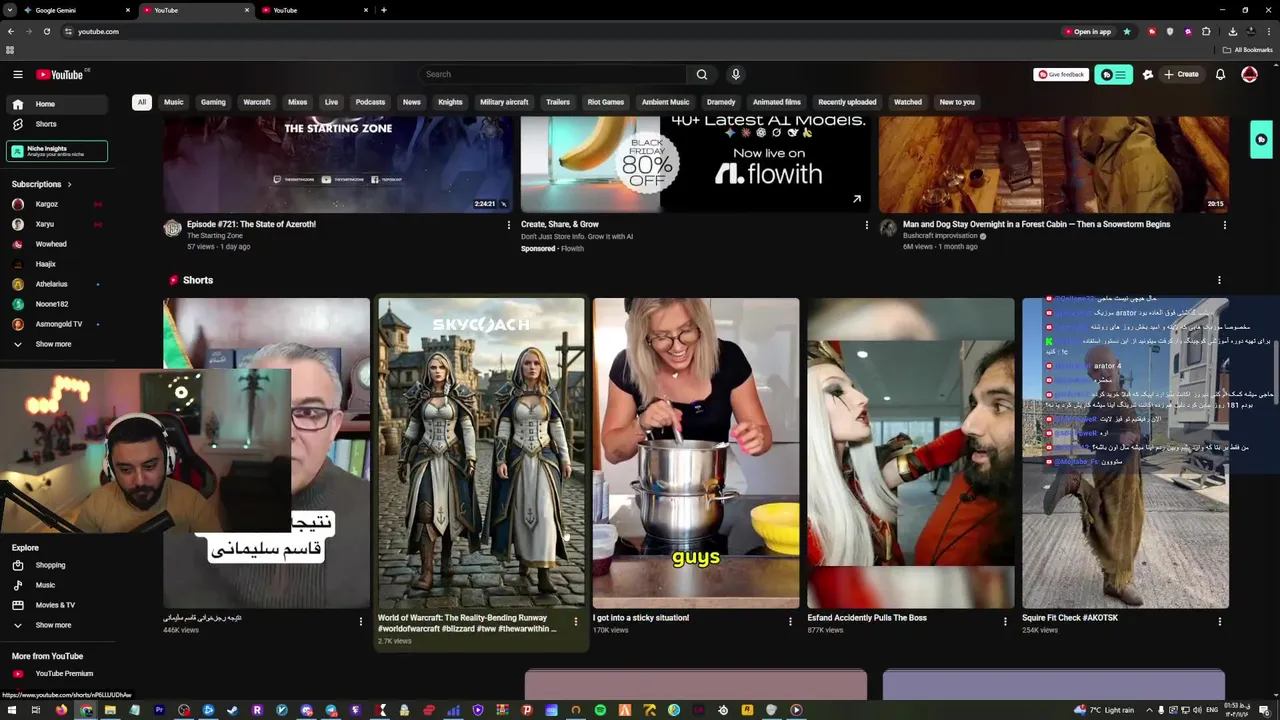Click the search magnifier button

(x=702, y=74)
